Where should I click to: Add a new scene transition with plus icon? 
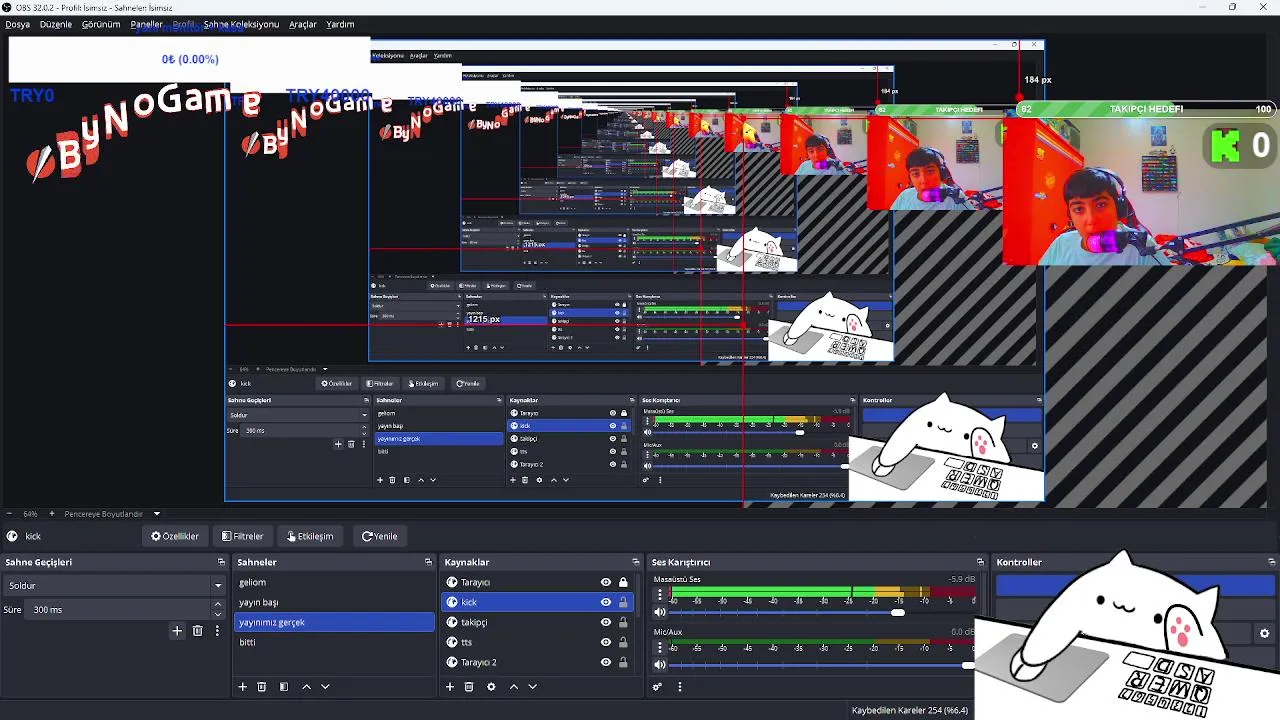tap(177, 631)
